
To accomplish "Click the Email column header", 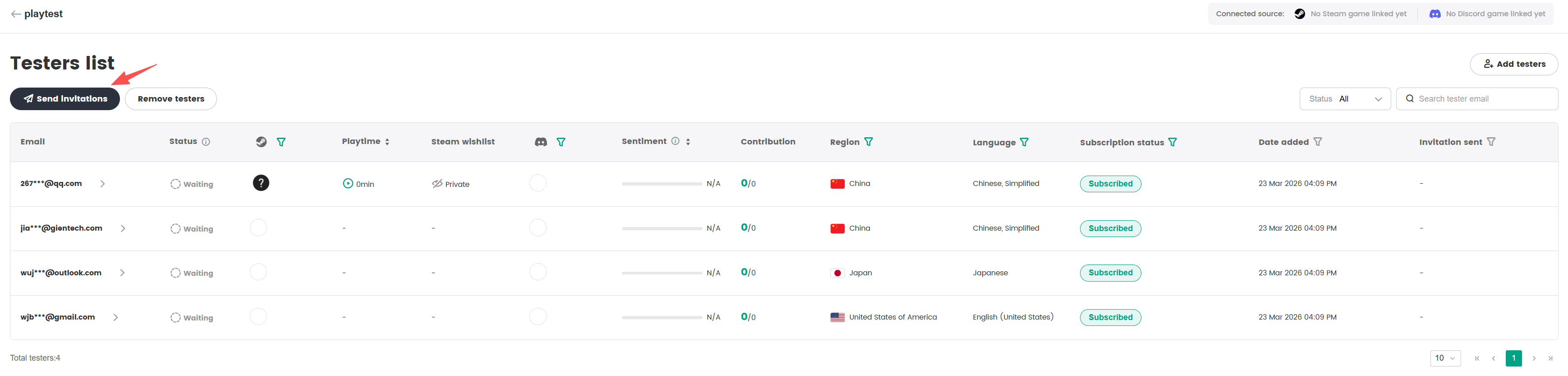I will tap(33, 142).
